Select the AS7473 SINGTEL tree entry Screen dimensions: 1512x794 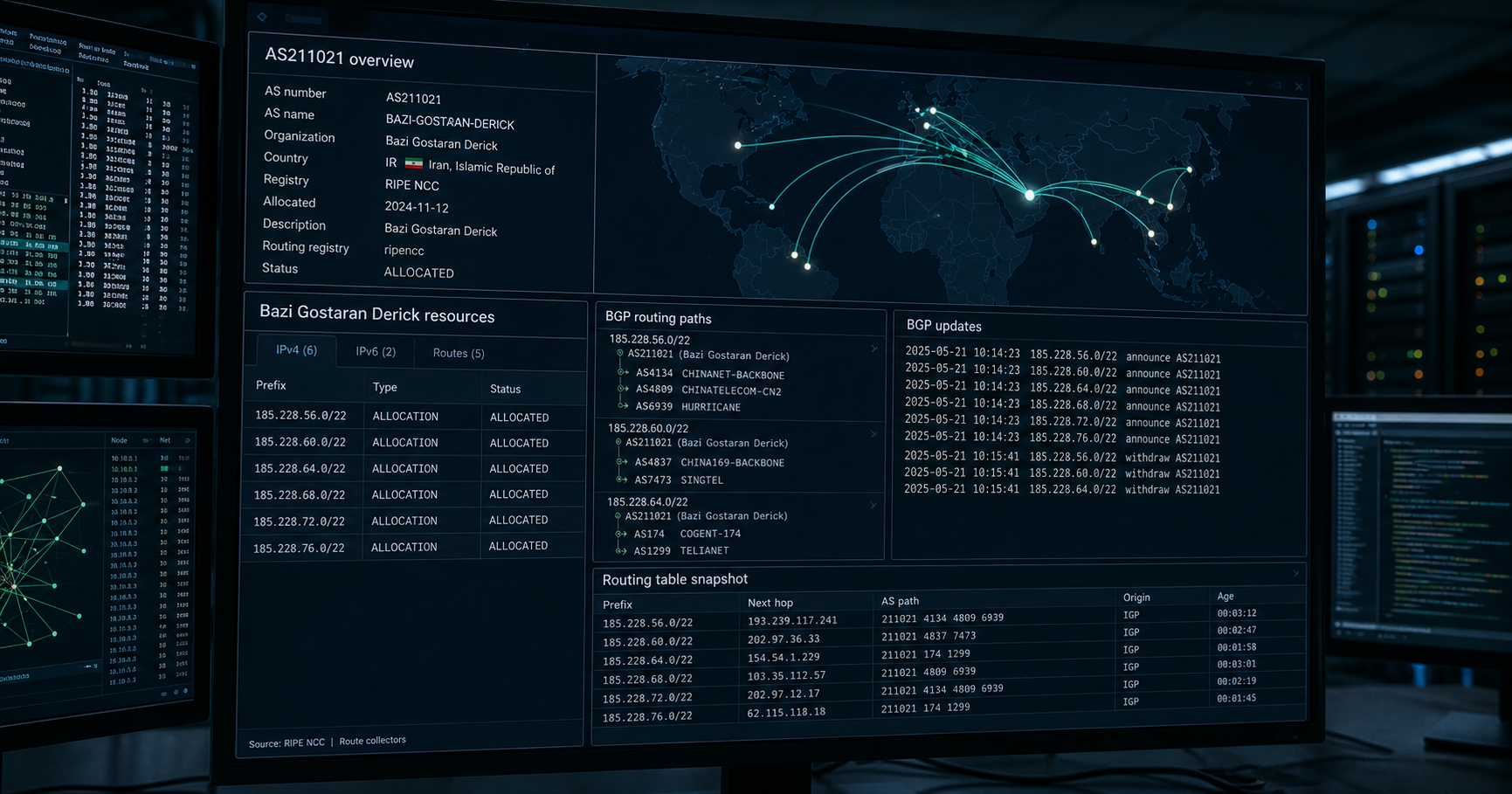click(x=679, y=480)
